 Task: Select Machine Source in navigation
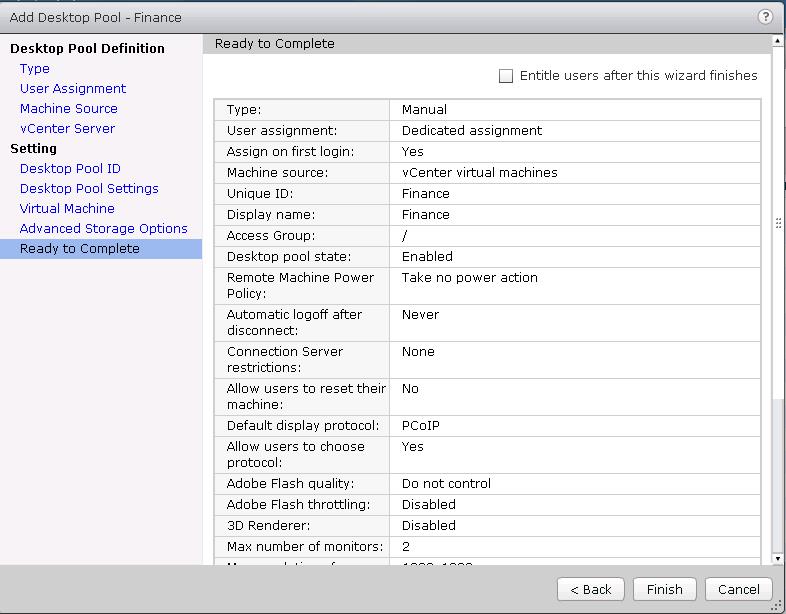click(68, 109)
